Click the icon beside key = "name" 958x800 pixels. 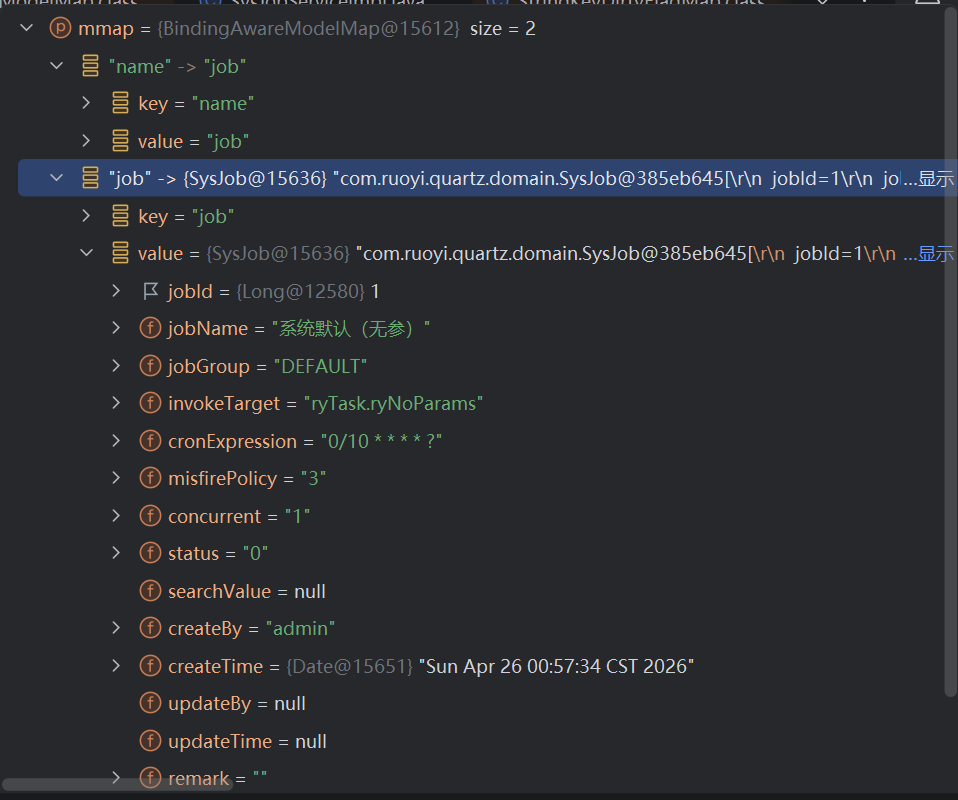[120, 103]
